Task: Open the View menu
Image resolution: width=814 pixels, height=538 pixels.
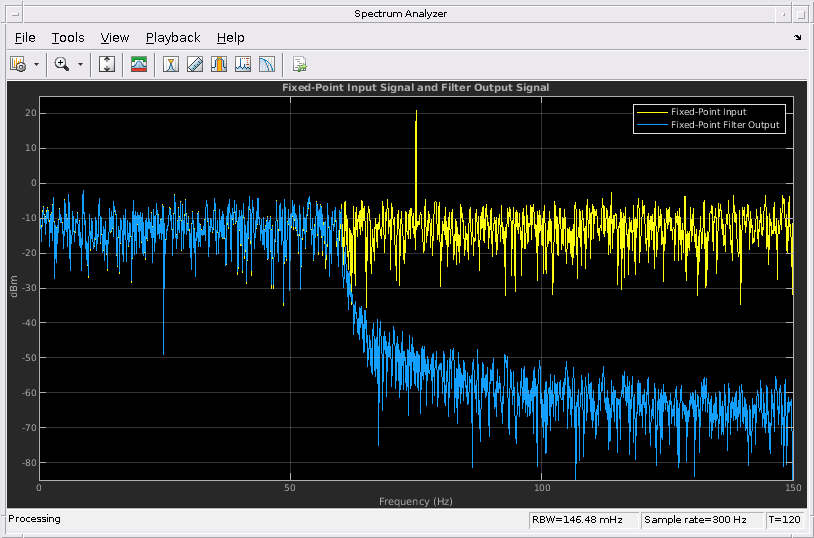Action: (115, 38)
